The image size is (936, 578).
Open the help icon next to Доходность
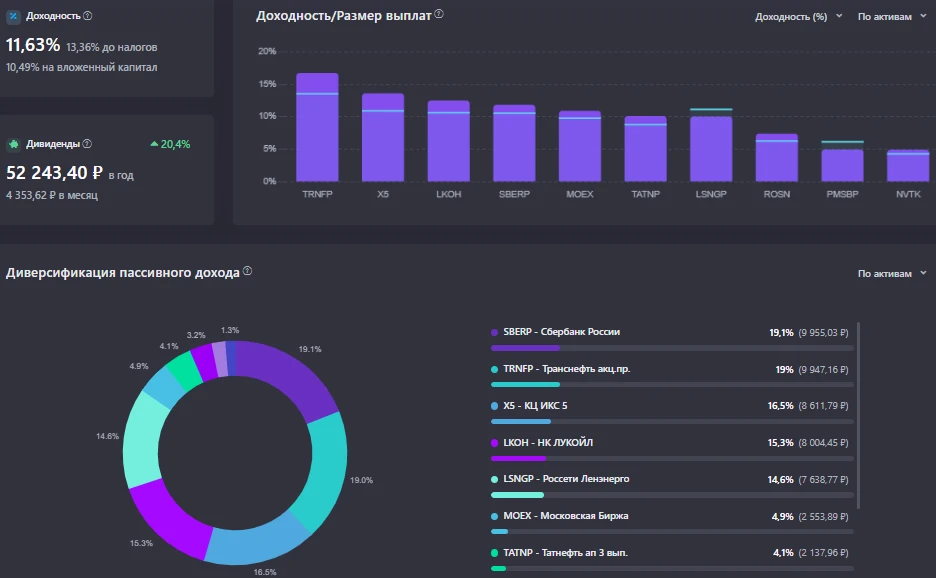point(88,16)
